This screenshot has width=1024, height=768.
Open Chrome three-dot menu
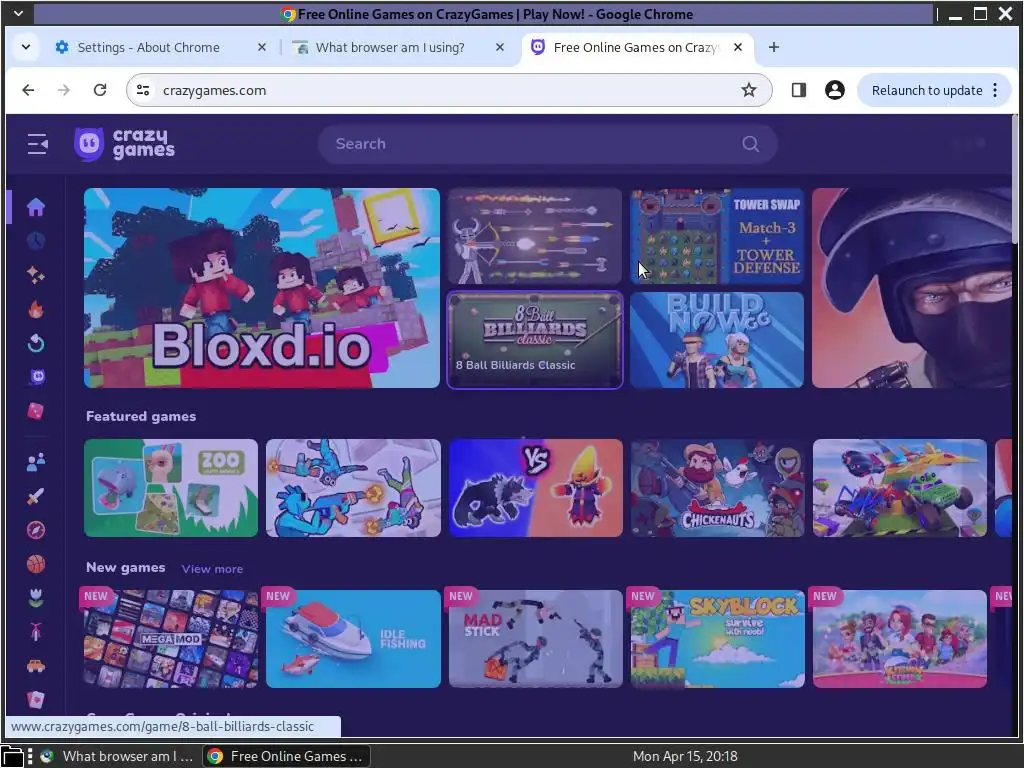click(995, 90)
